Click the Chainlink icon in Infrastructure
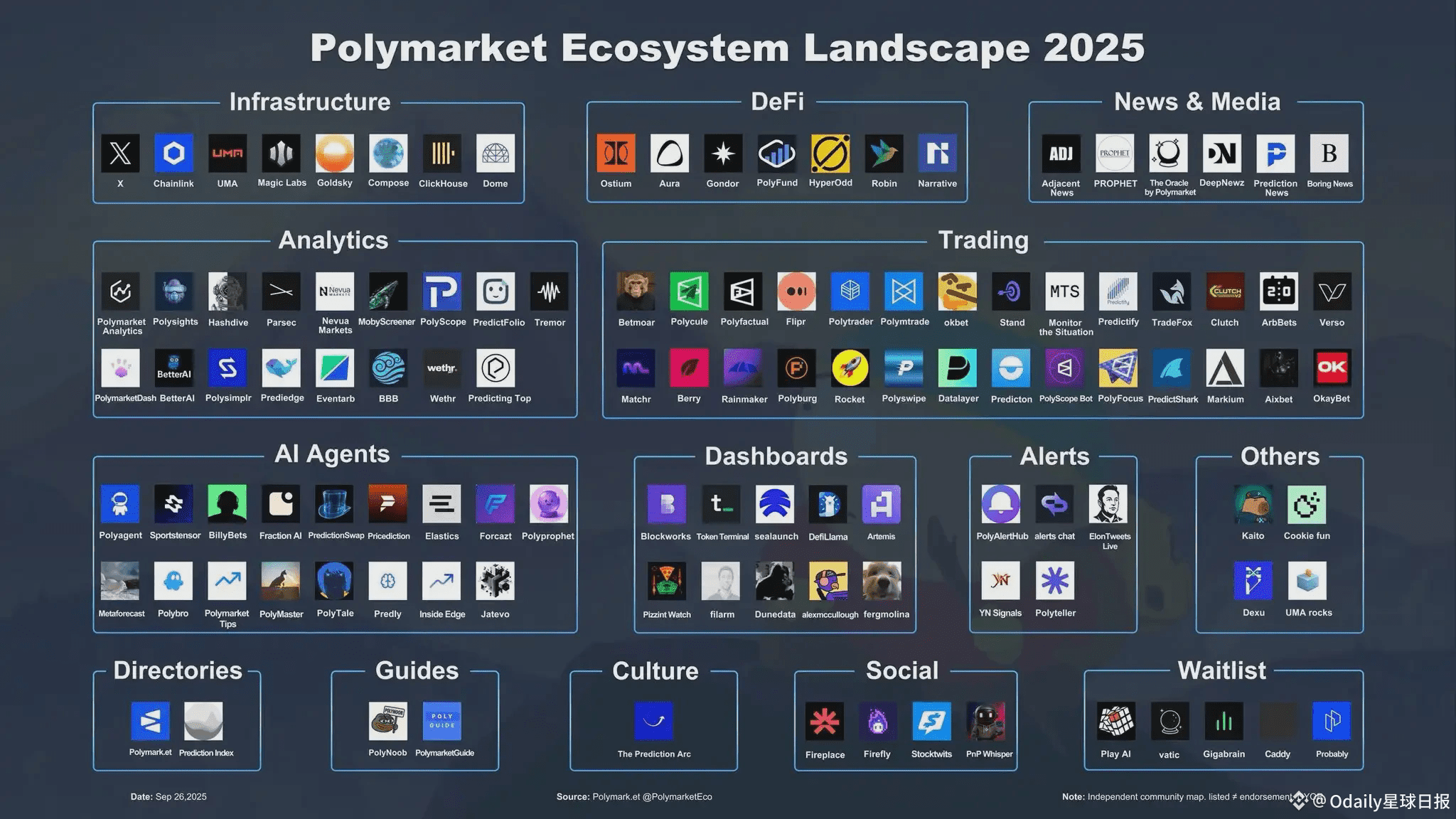Image resolution: width=1456 pixels, height=819 pixels. [173, 153]
